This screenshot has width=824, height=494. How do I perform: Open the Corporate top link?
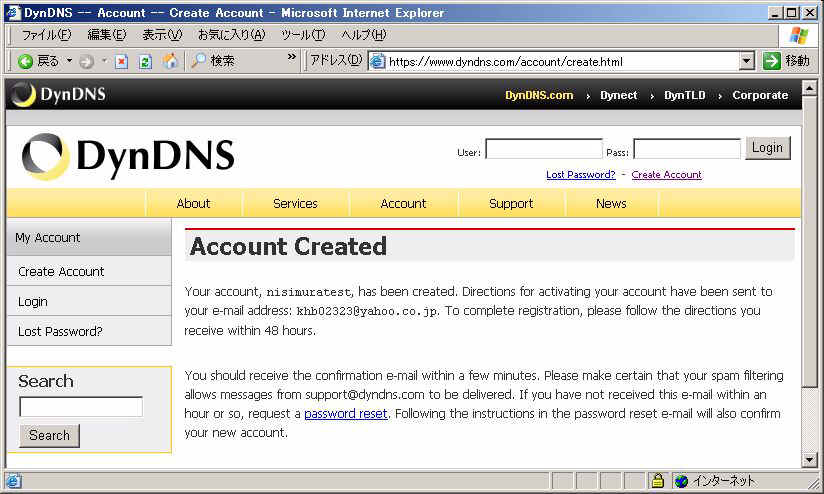760,95
